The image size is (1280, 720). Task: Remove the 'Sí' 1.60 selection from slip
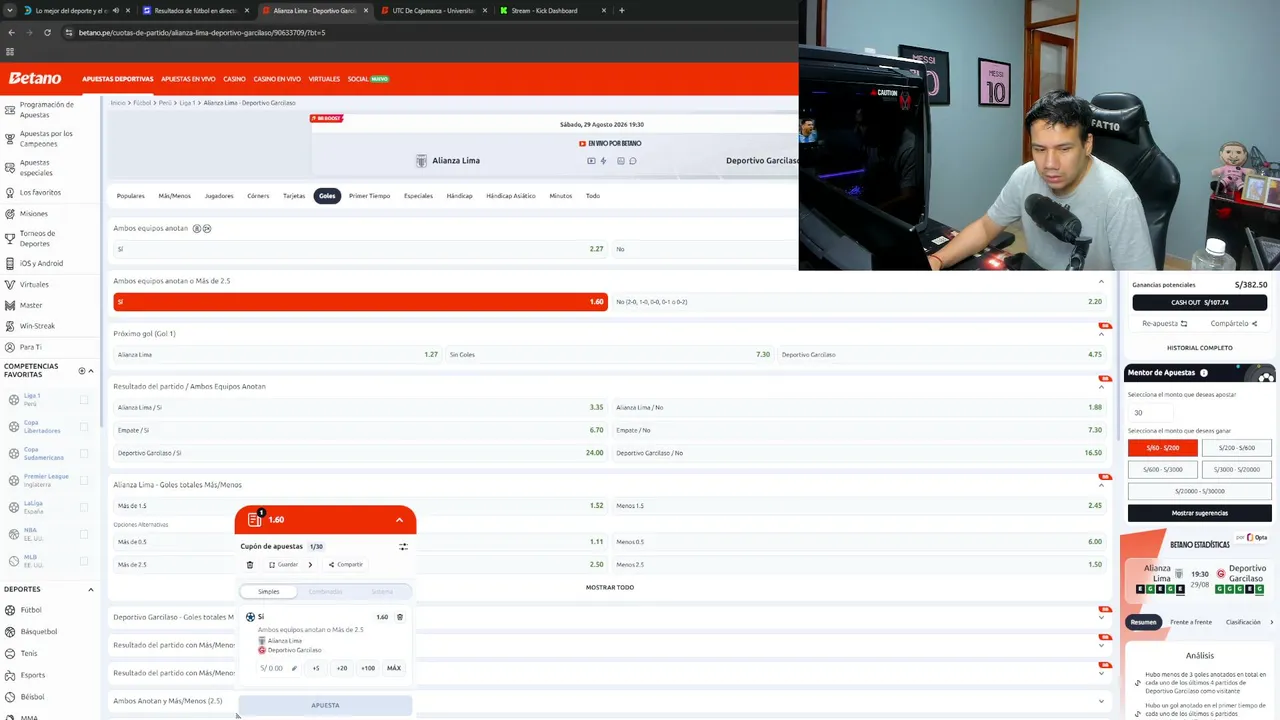[400, 617]
